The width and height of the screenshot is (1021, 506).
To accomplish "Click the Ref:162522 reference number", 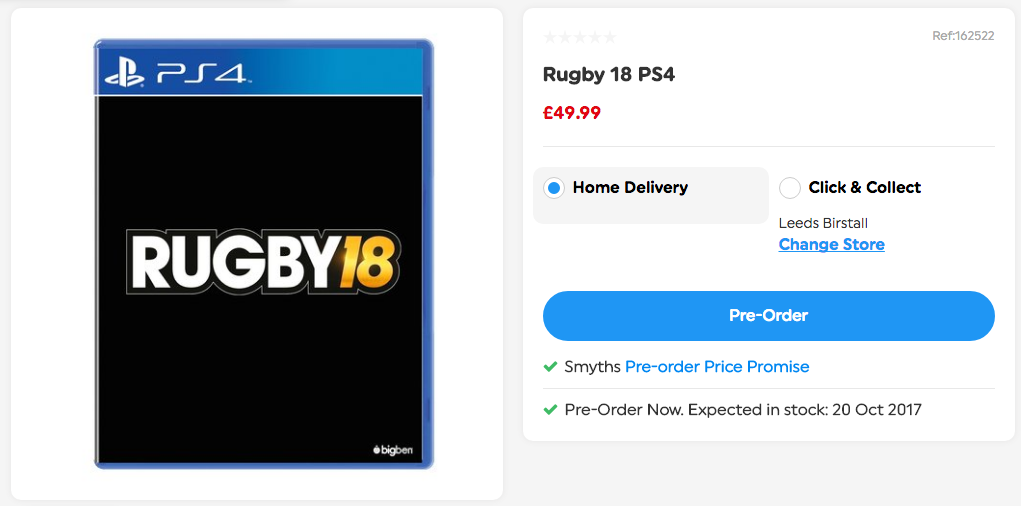I will pos(962,36).
